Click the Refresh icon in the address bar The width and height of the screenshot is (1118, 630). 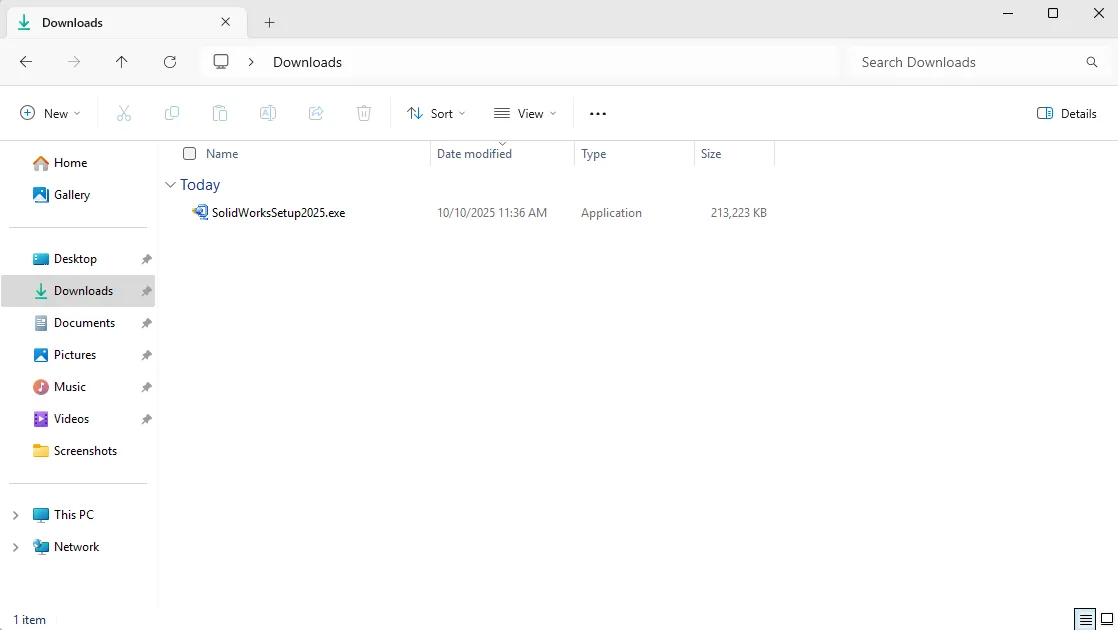tap(170, 61)
